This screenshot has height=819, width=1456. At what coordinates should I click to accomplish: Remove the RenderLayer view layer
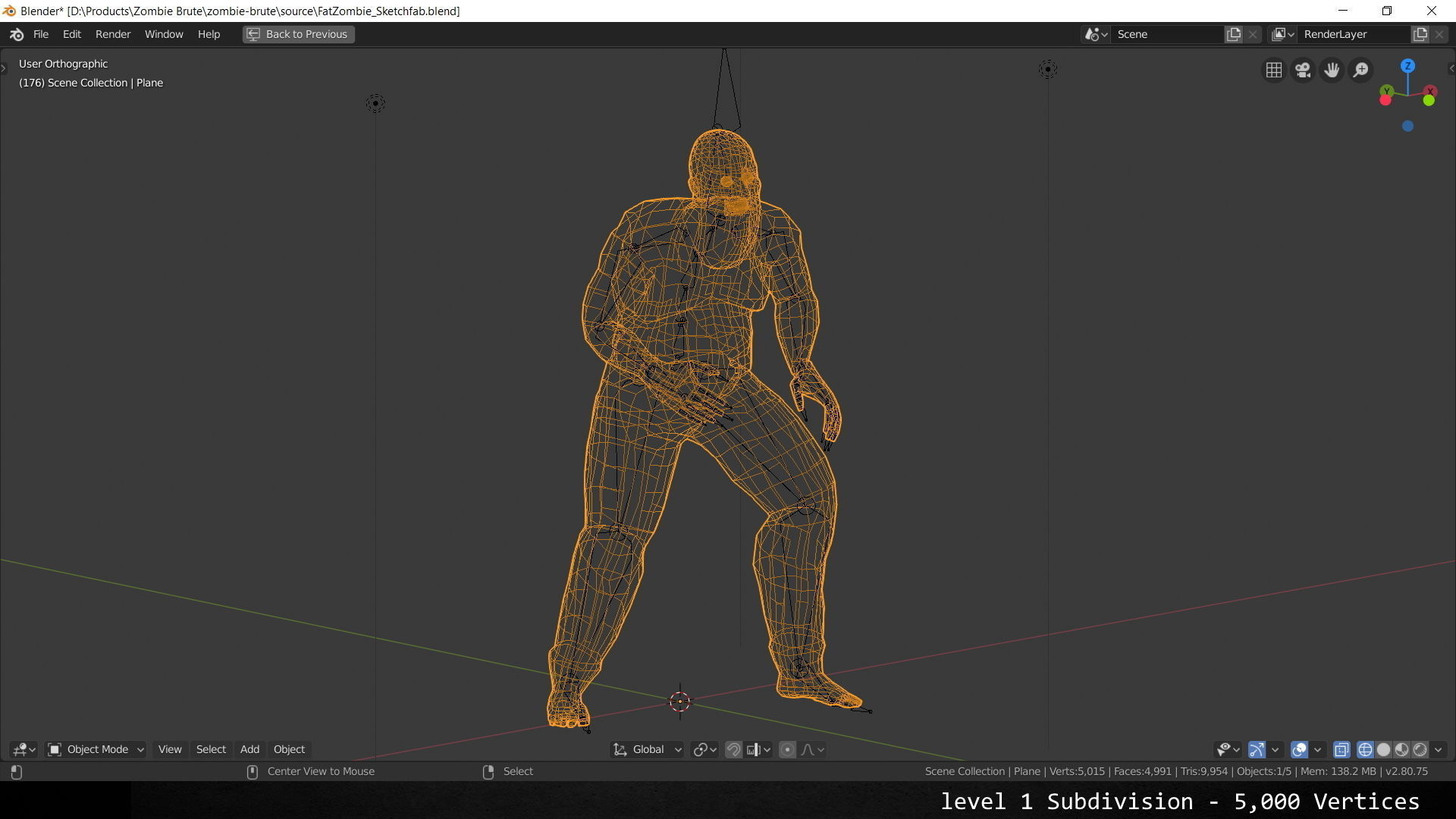tap(1439, 34)
